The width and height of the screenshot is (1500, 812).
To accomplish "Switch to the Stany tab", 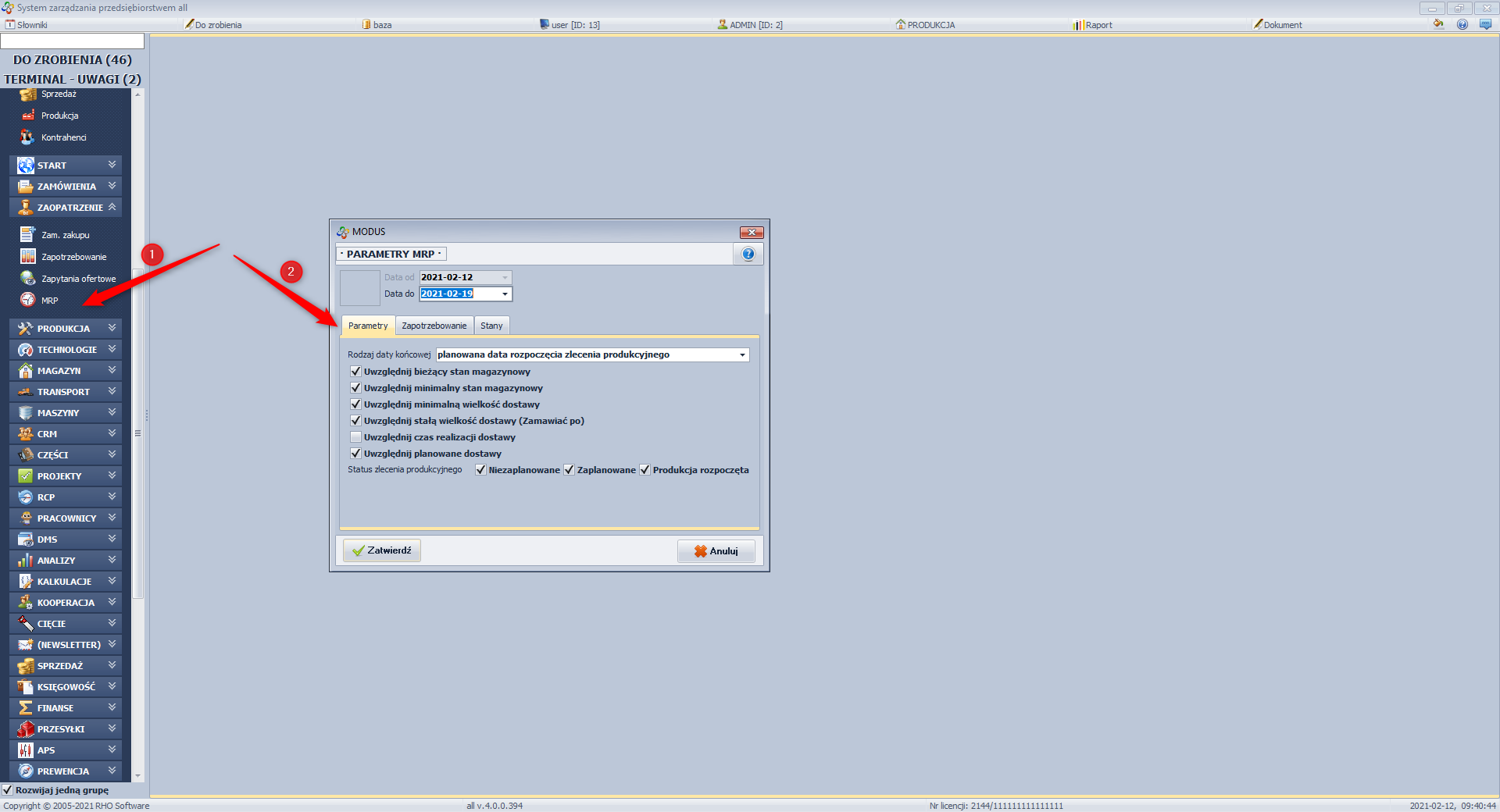I will (491, 326).
